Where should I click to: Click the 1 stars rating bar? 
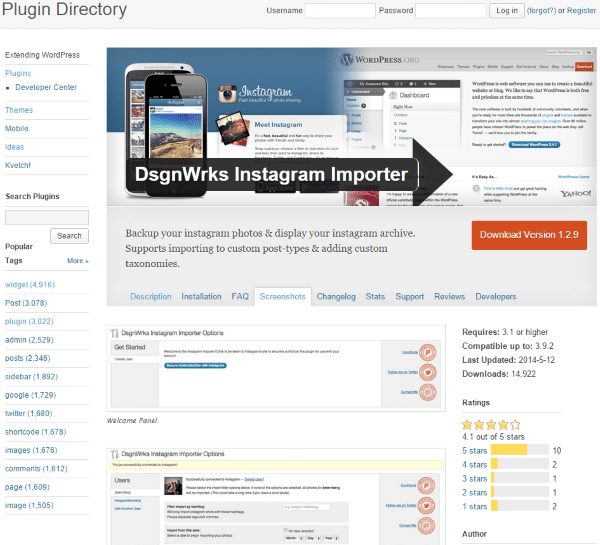(x=520, y=506)
